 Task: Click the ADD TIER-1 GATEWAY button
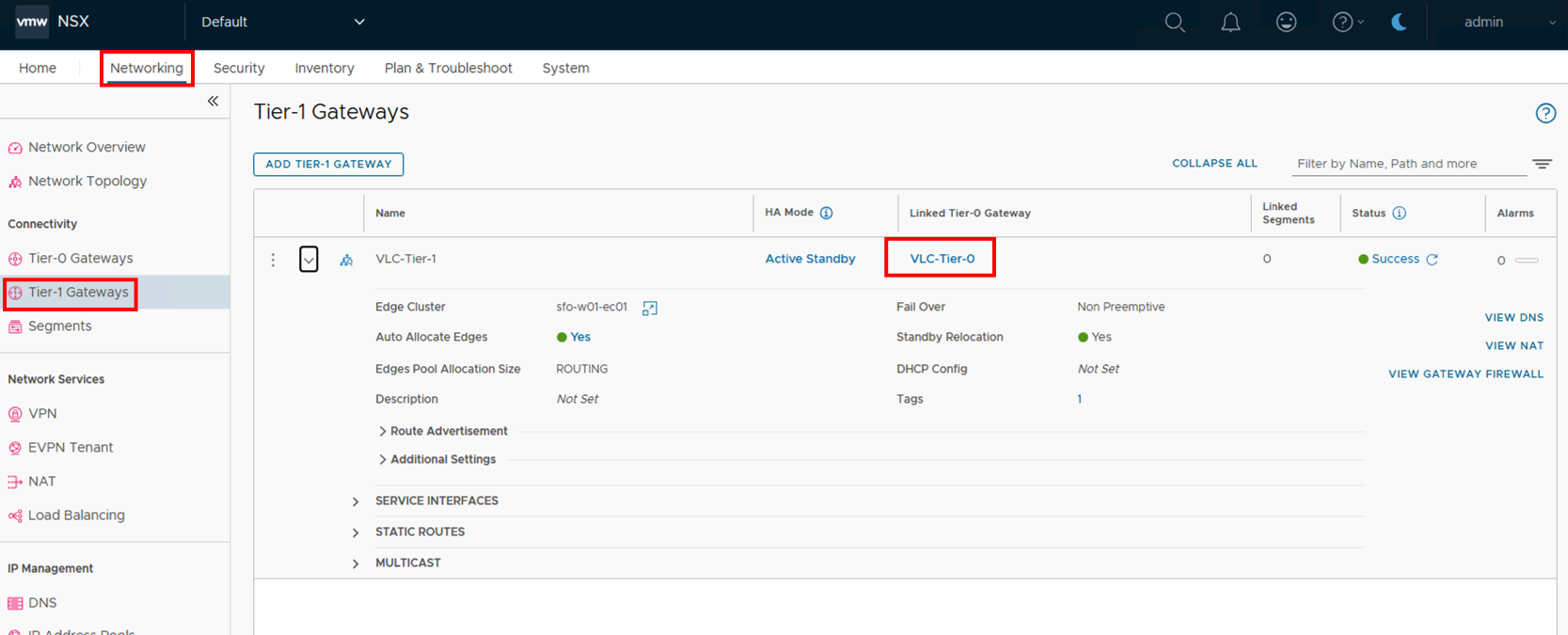coord(328,165)
